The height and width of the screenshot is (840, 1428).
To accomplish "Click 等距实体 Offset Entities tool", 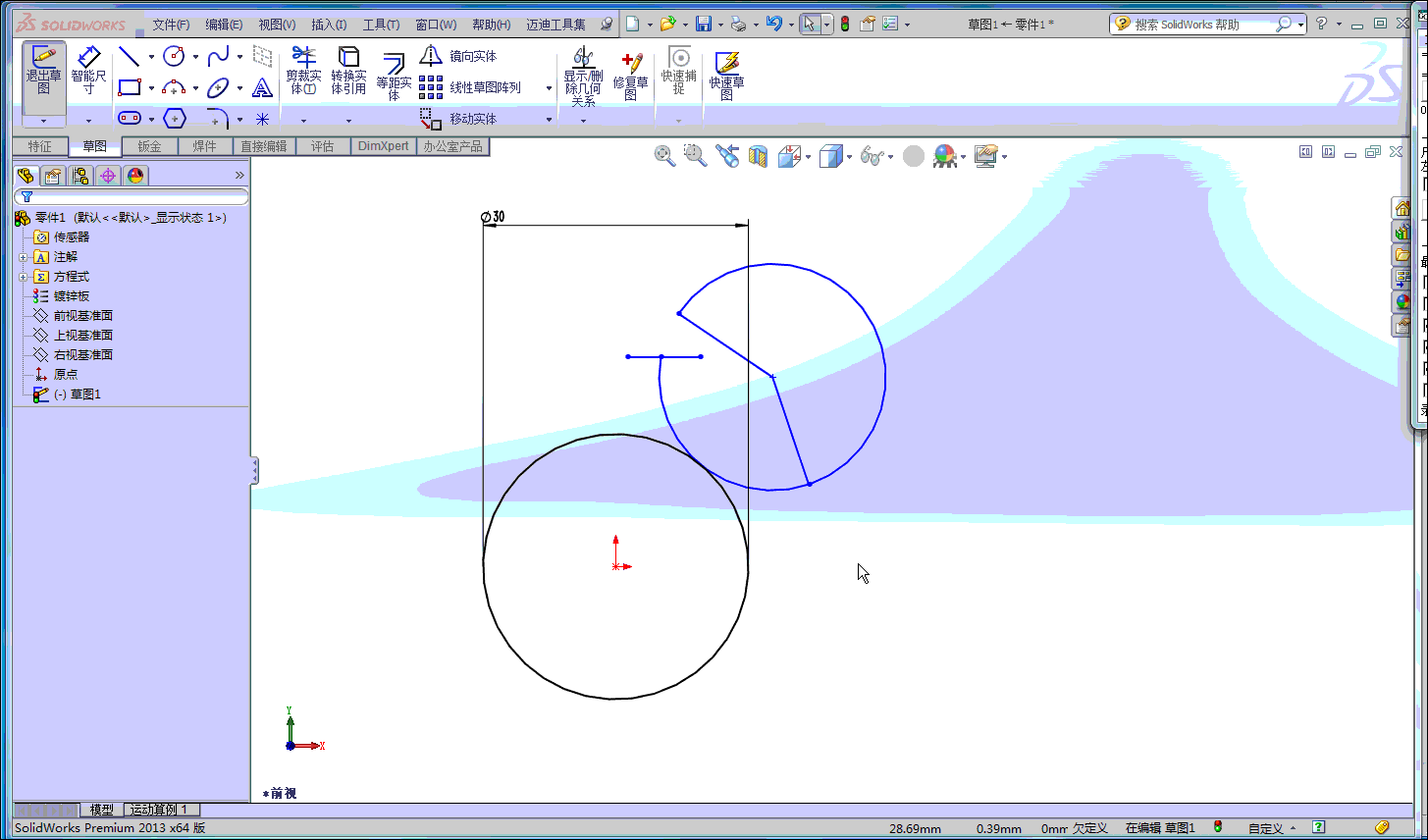I will [x=394, y=75].
